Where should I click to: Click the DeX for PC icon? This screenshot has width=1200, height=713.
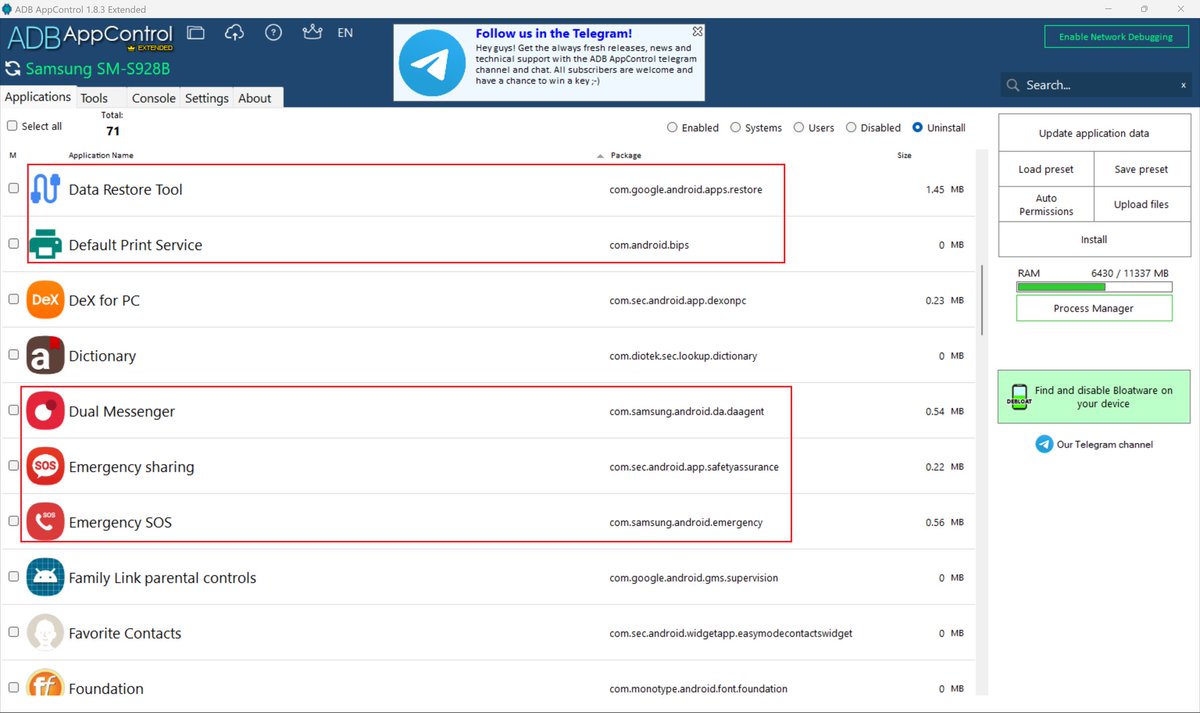[x=45, y=300]
